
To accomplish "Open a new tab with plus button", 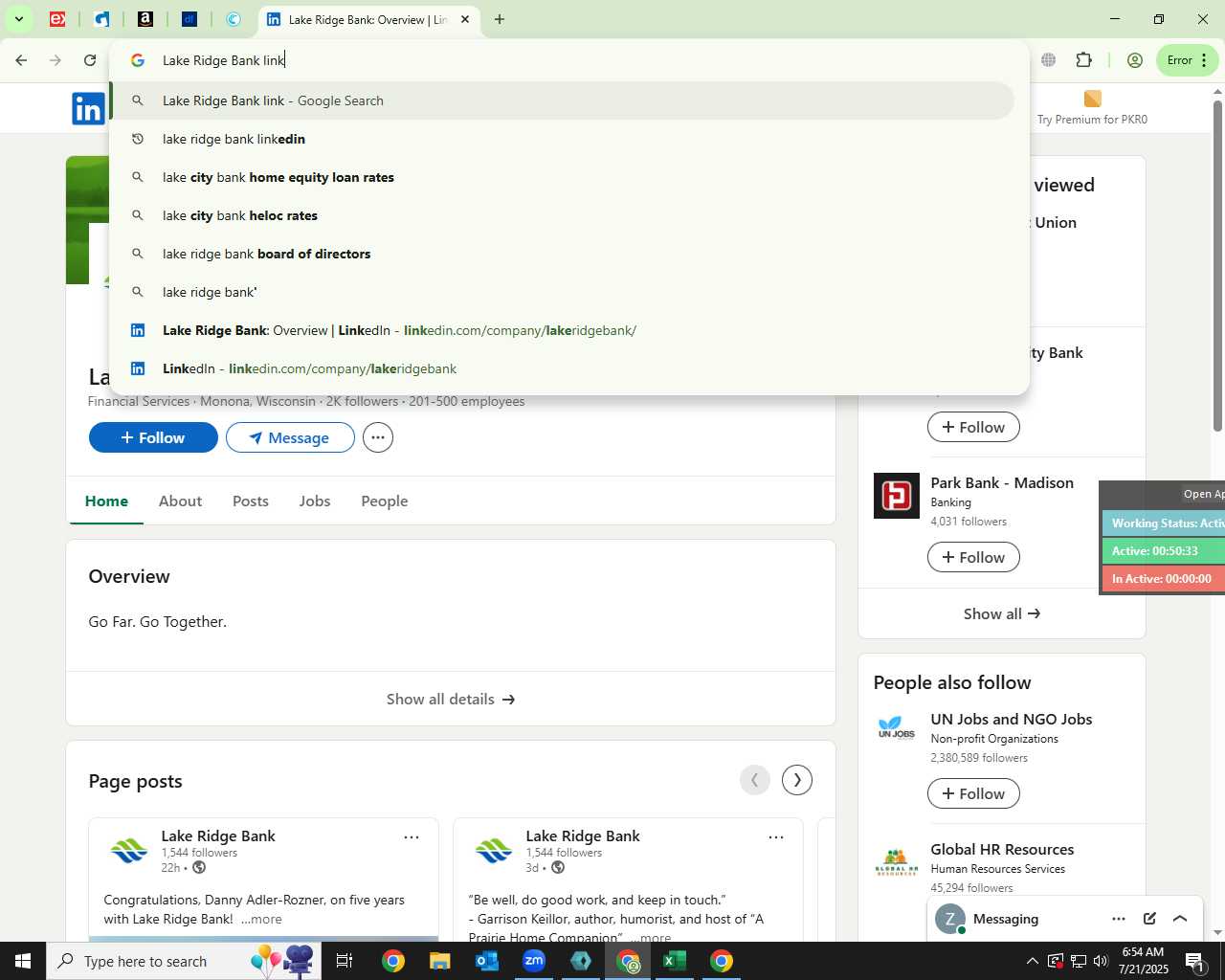I will 500,19.
